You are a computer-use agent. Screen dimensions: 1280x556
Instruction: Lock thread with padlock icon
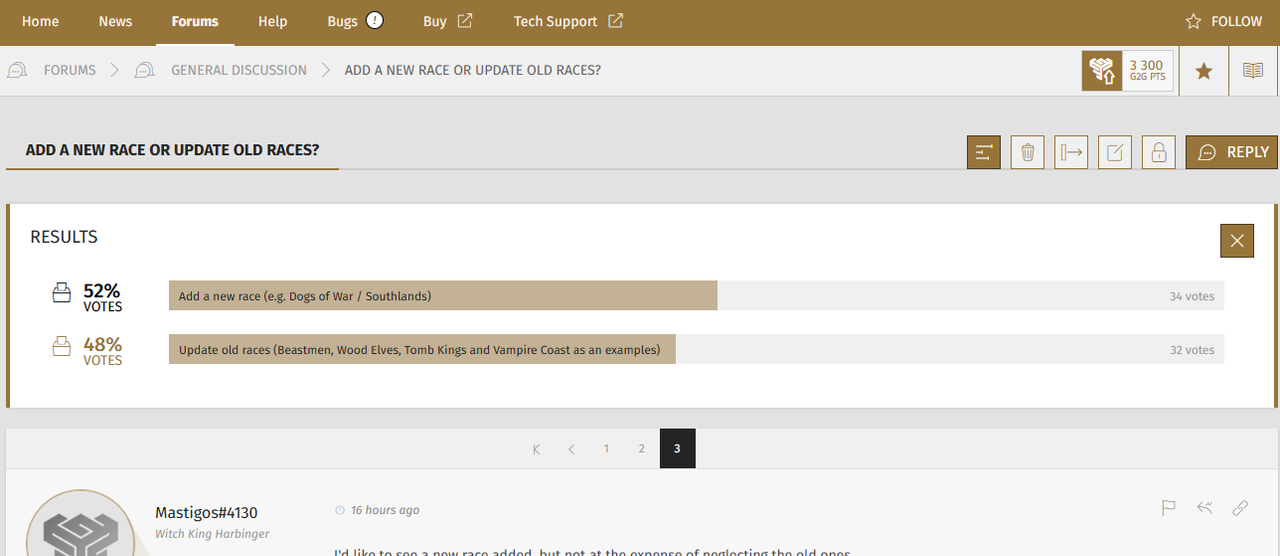[x=1159, y=152]
